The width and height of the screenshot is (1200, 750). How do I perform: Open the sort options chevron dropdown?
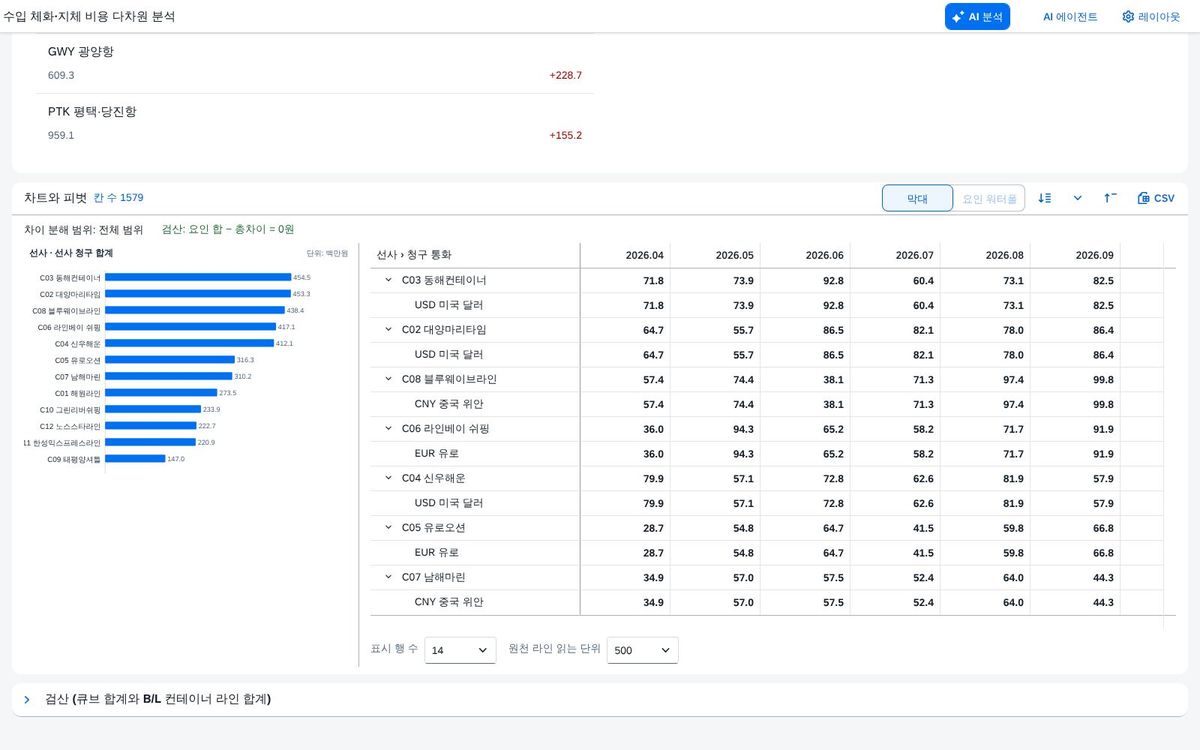click(x=1077, y=198)
